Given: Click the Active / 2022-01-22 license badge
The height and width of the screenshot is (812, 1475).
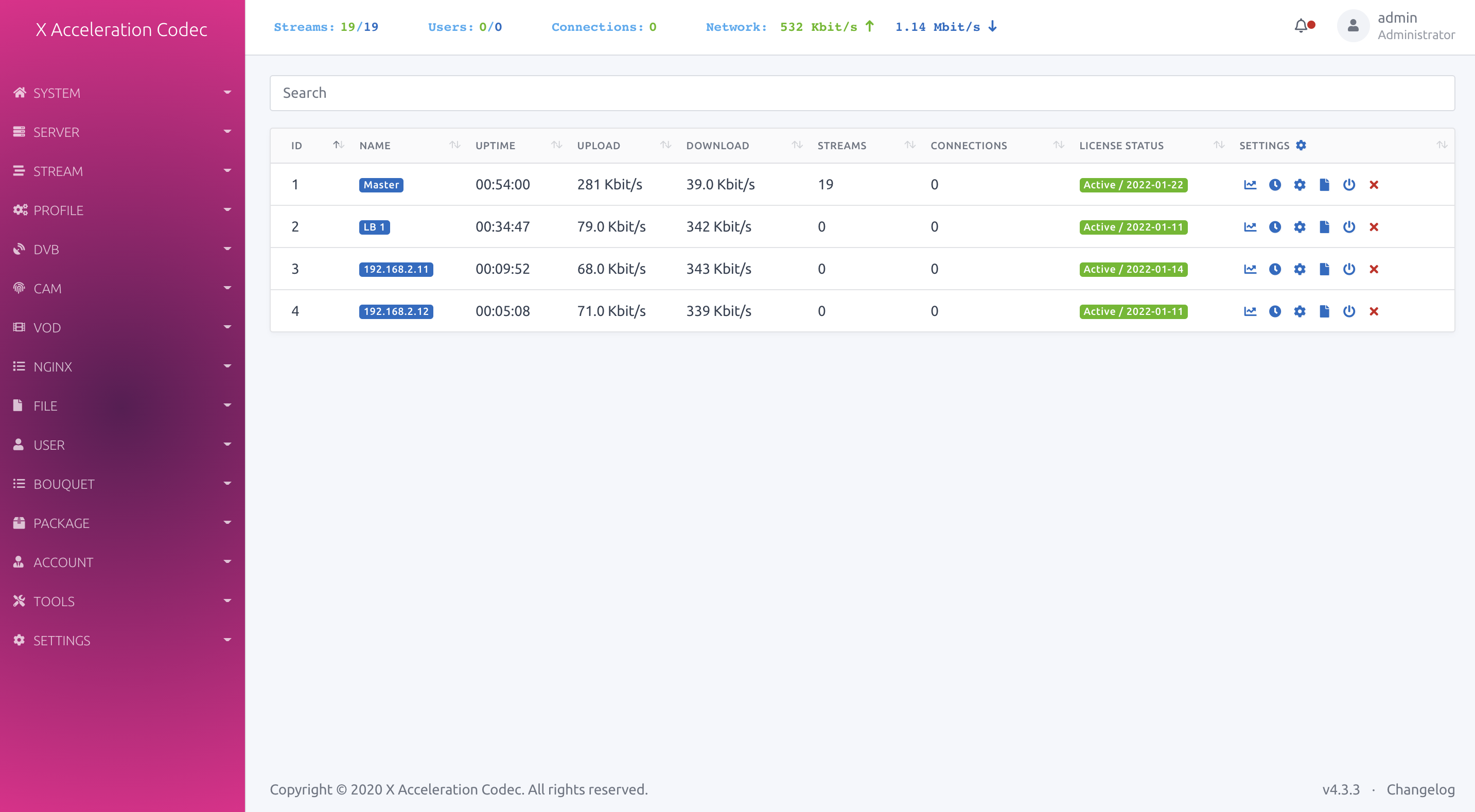Looking at the screenshot, I should (x=1133, y=185).
